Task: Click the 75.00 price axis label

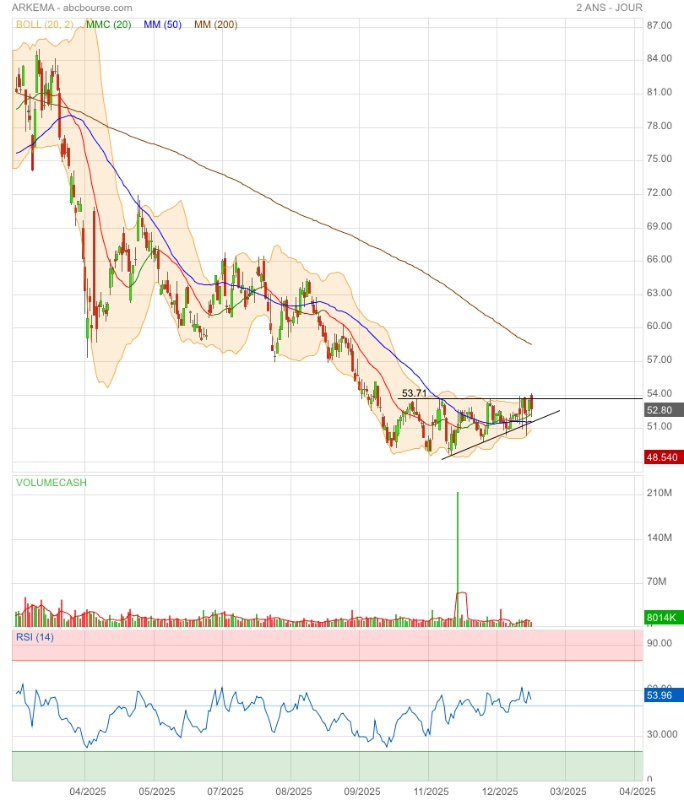Action: 659,159
